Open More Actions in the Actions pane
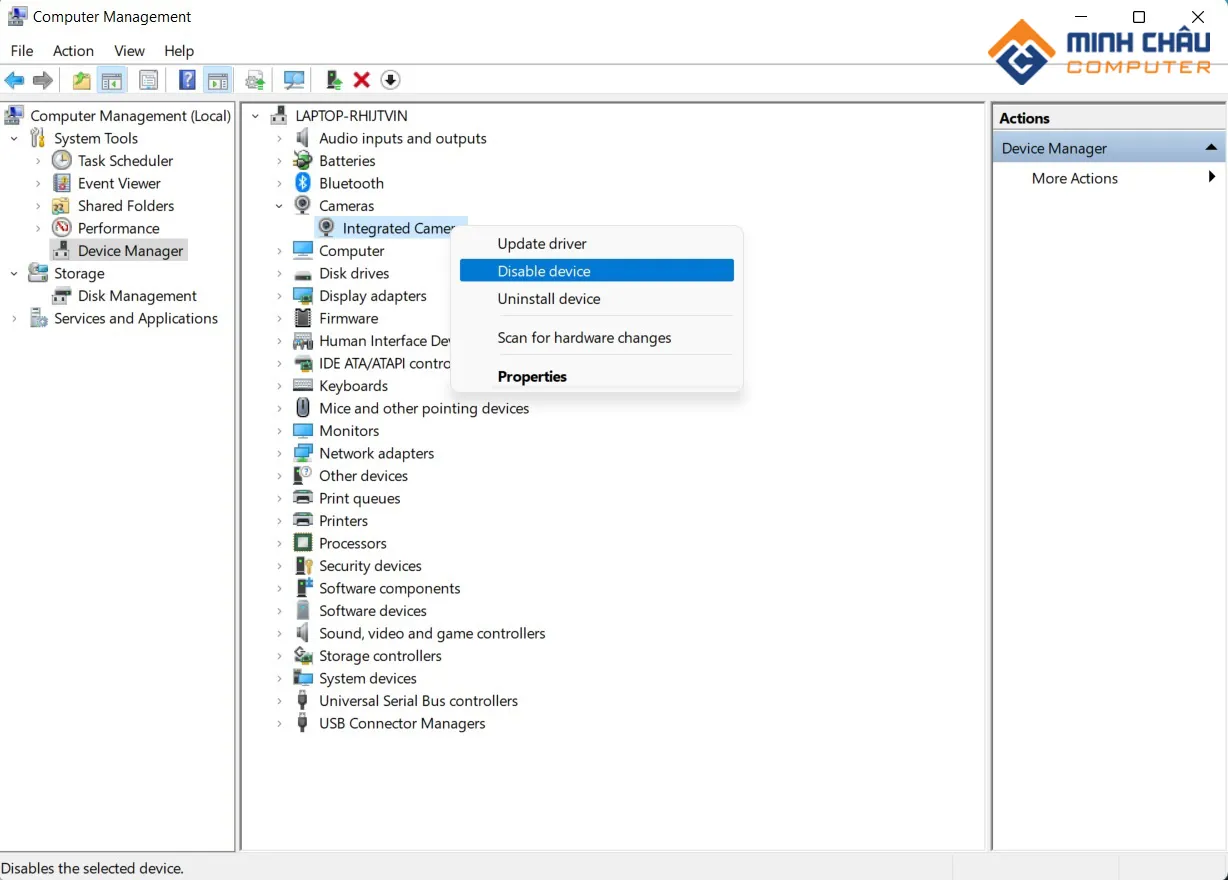Screen dimensions: 1228x880 1075,178
